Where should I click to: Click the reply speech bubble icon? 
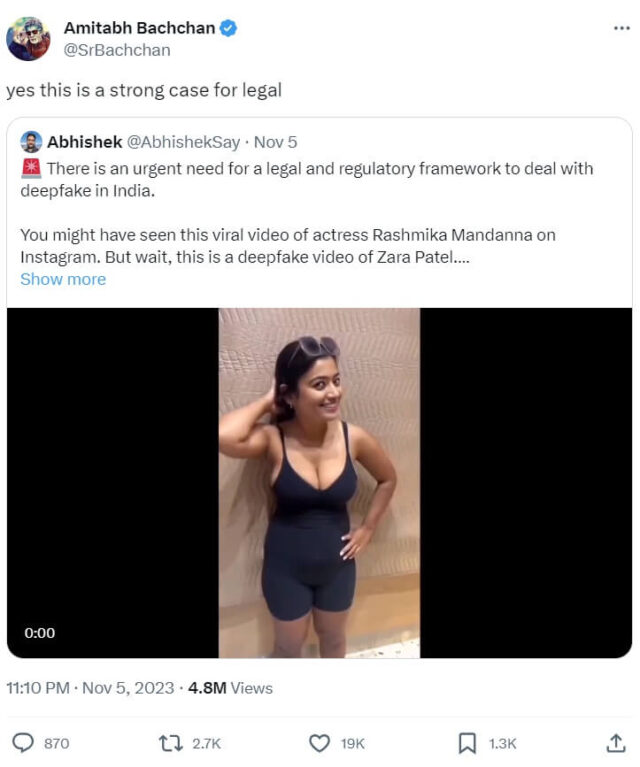tap(23, 743)
